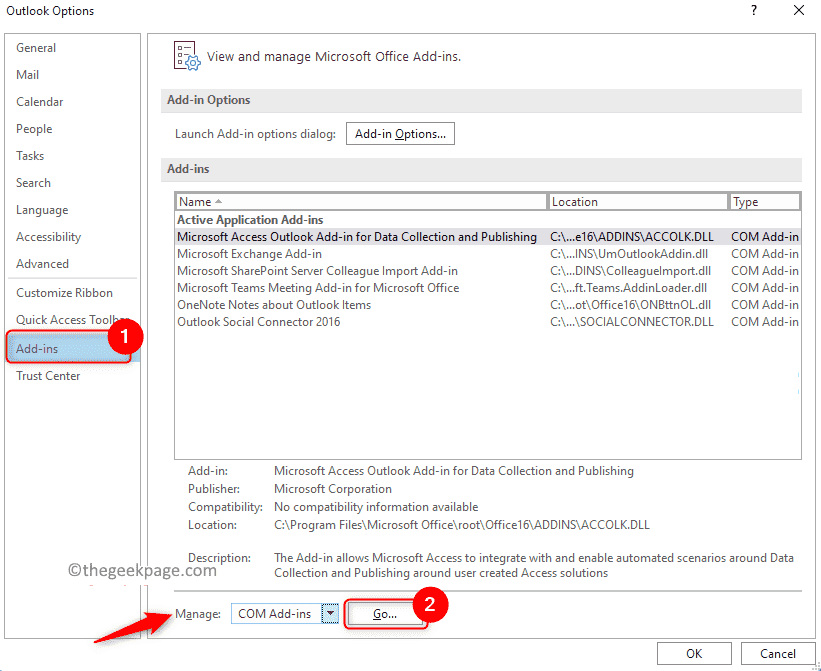This screenshot has width=821, height=671.
Task: Click the Type column header
Action: 764,202
